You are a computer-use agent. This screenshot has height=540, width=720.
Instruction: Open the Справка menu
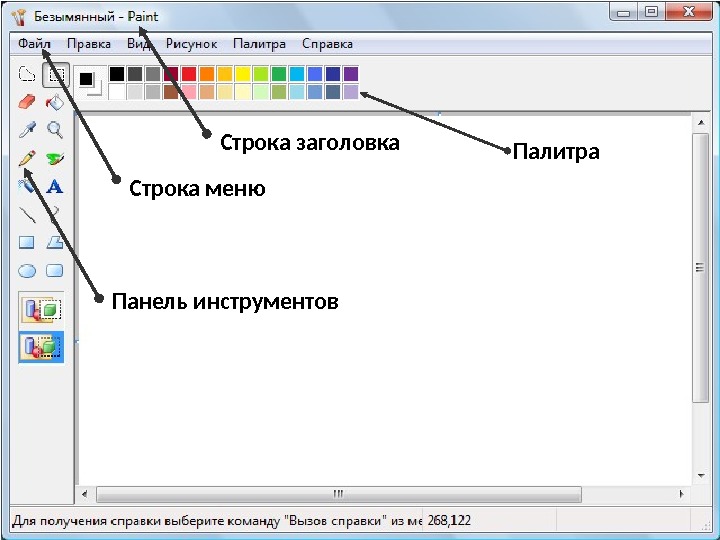(x=327, y=44)
